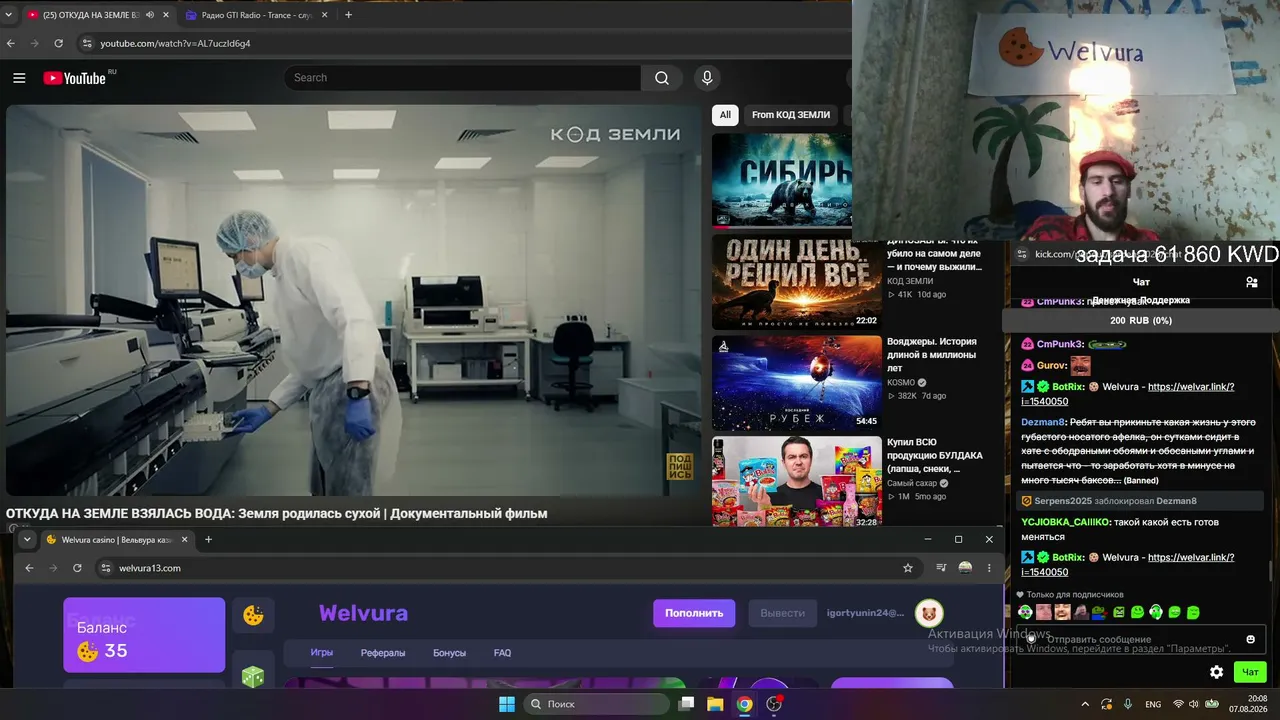Reload the Welvura page
1280x720 pixels.
tap(77, 568)
